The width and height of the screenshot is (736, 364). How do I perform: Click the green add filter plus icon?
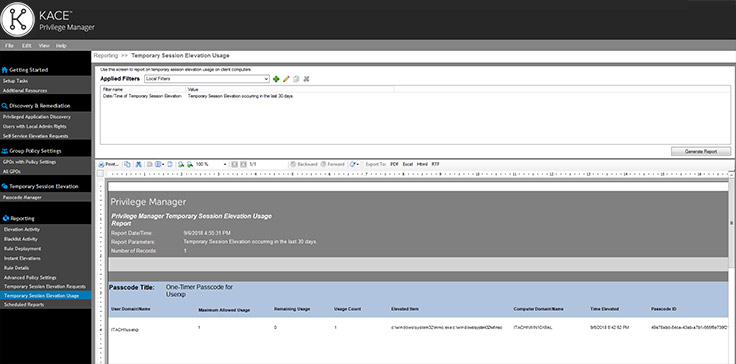(x=276, y=79)
